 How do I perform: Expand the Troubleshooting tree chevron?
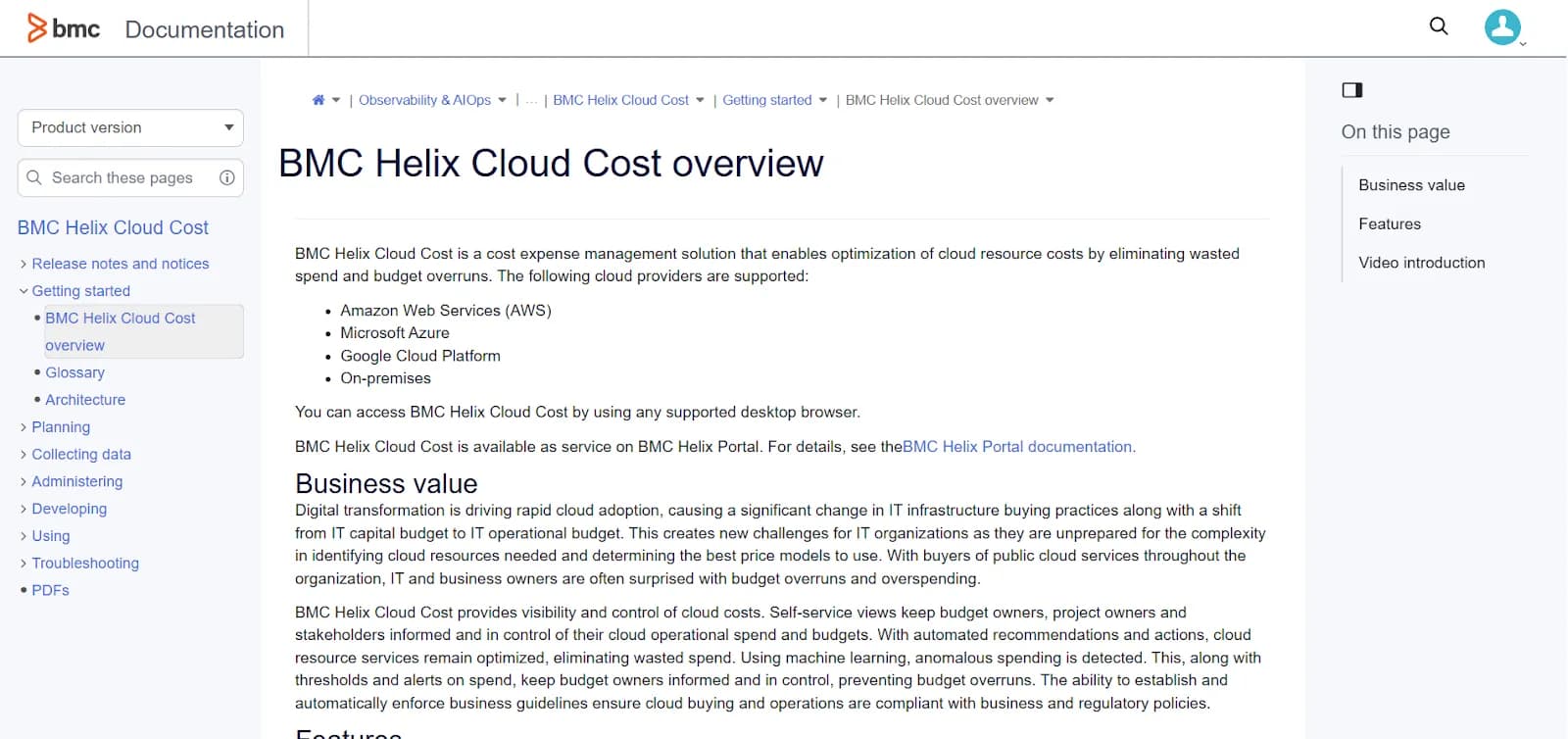click(24, 564)
